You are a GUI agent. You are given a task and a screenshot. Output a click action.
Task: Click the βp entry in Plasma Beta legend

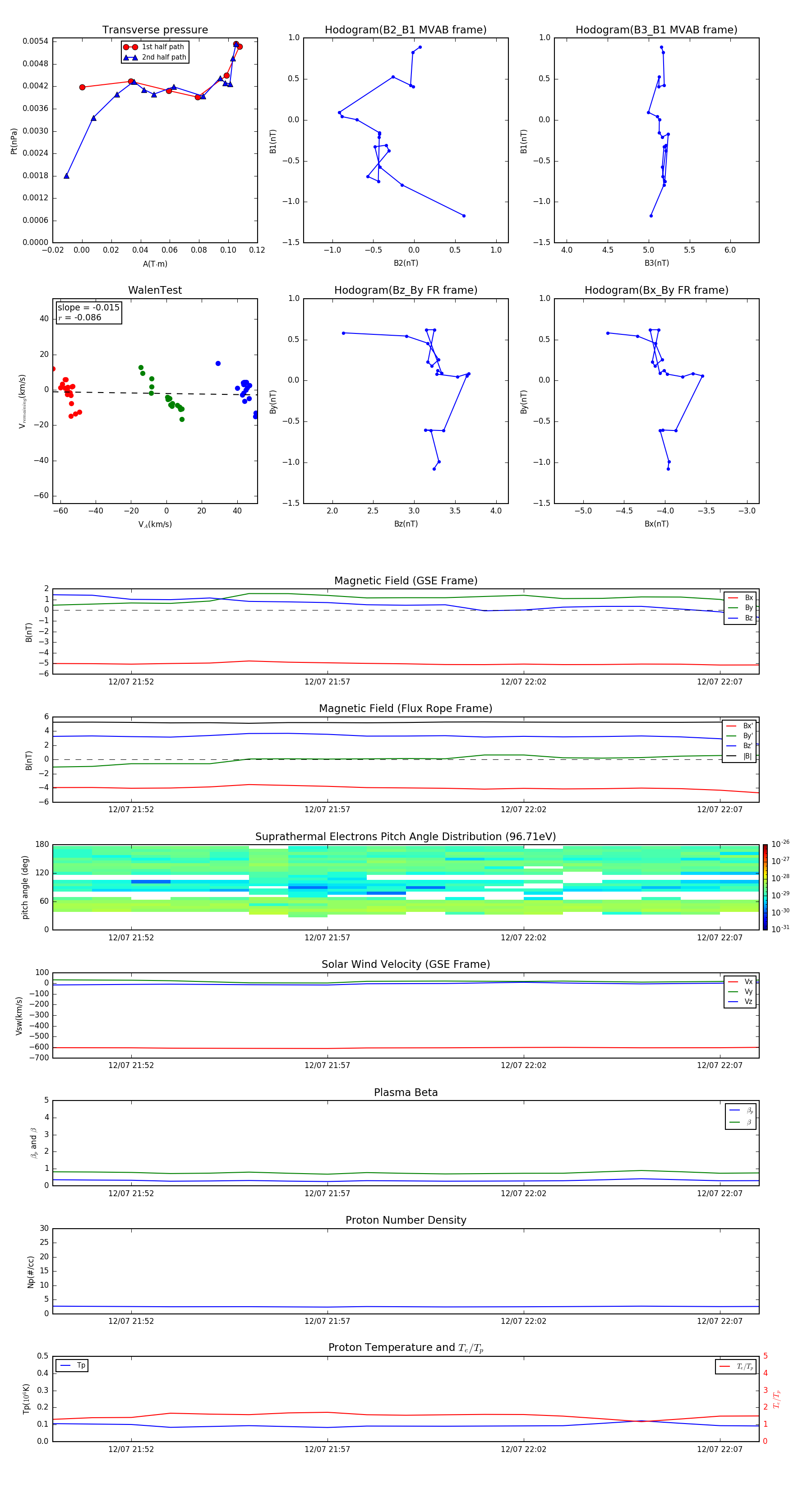[x=741, y=1110]
